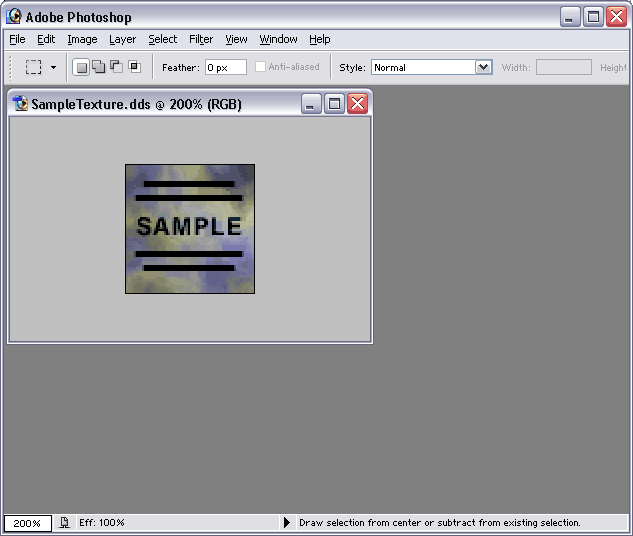Viewport: 633px width, 536px height.
Task: Open the Edit menu
Action: pos(46,39)
